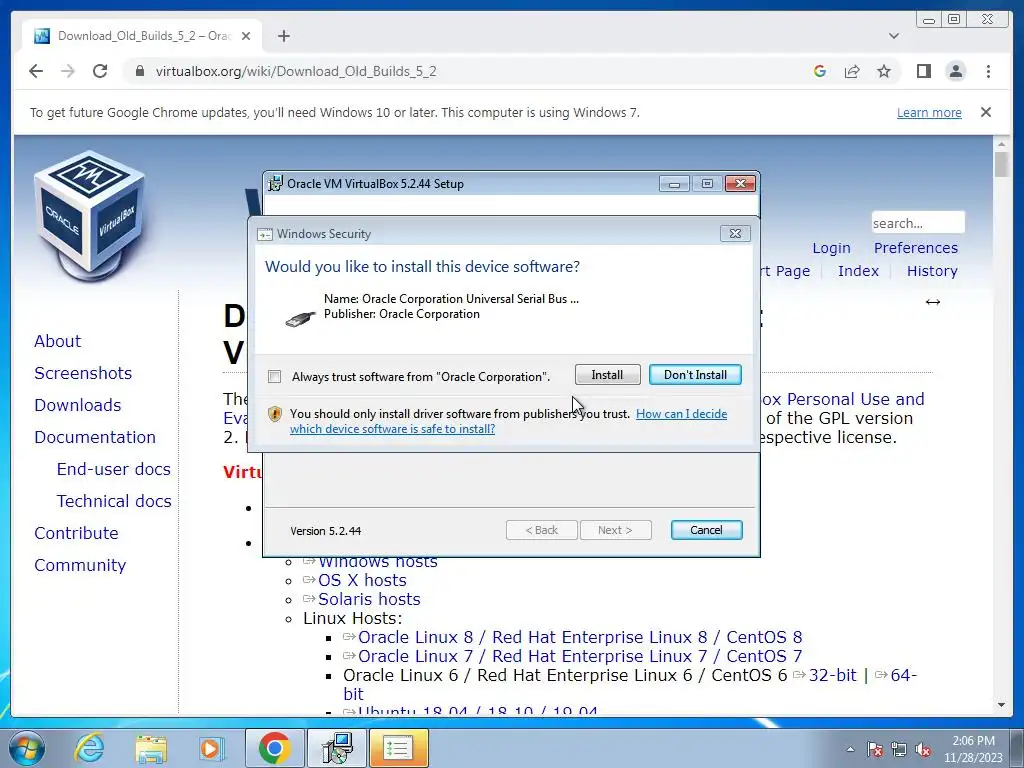Go to the wiki Index

858,271
